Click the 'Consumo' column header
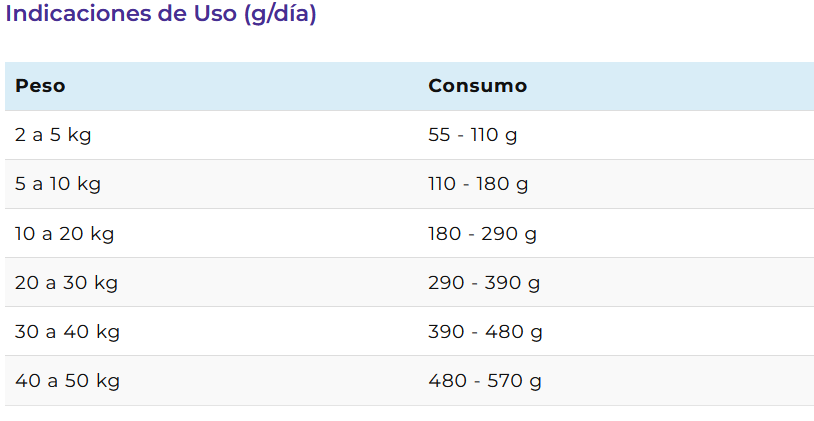The image size is (814, 421). pyautogui.click(x=477, y=86)
